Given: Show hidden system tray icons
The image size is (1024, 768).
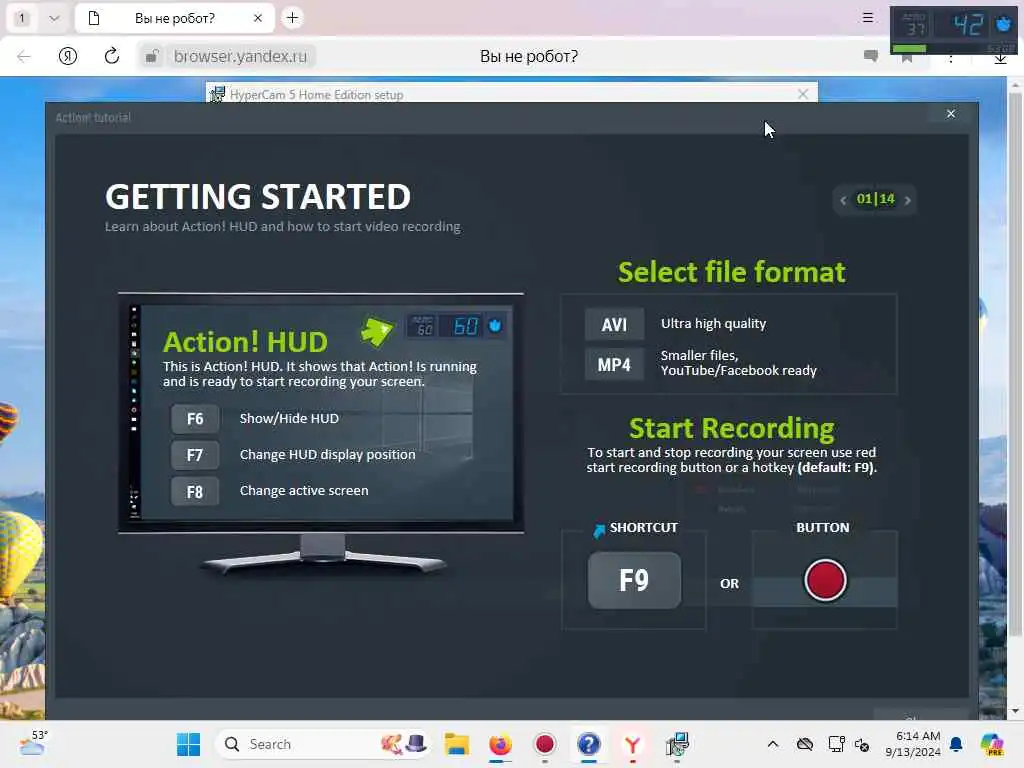Looking at the screenshot, I should [773, 744].
